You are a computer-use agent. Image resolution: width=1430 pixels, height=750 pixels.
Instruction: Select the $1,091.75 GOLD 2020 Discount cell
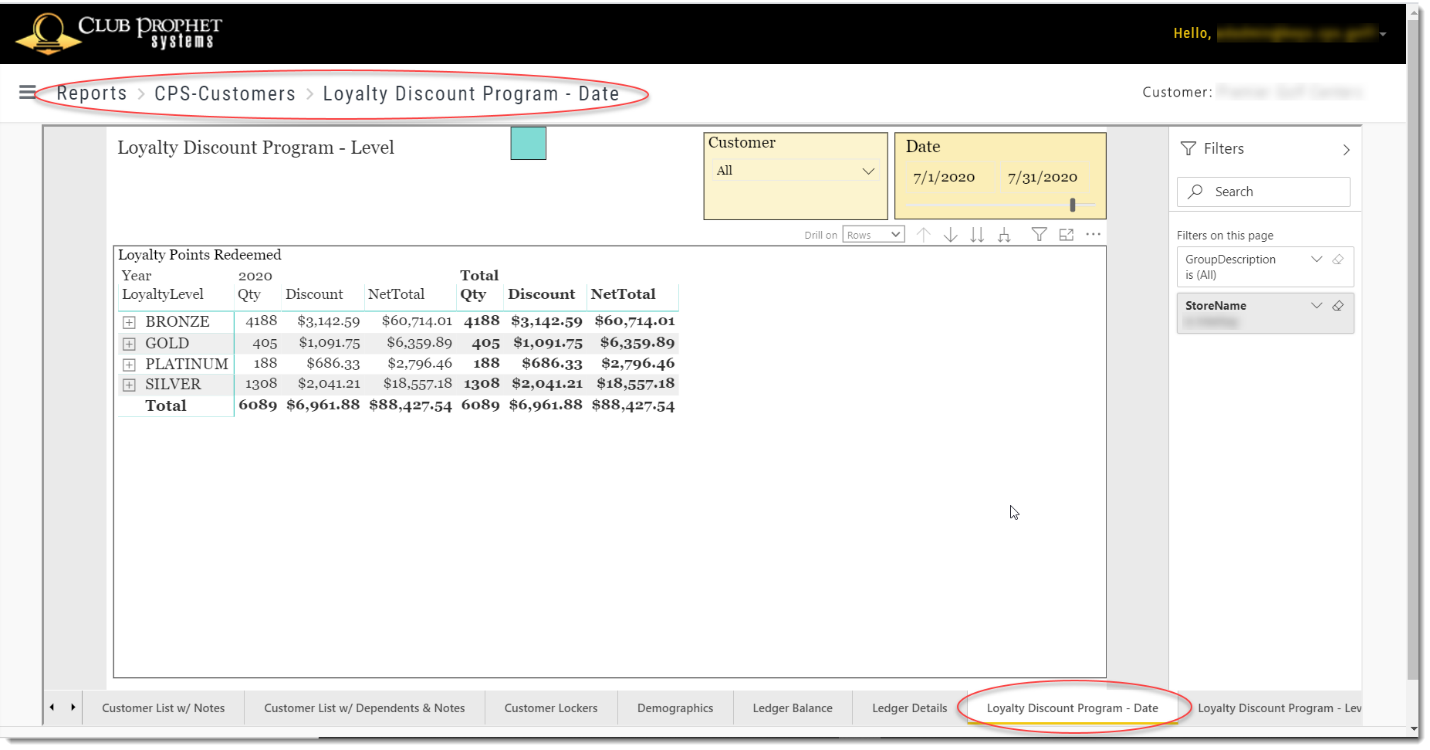(x=329, y=342)
